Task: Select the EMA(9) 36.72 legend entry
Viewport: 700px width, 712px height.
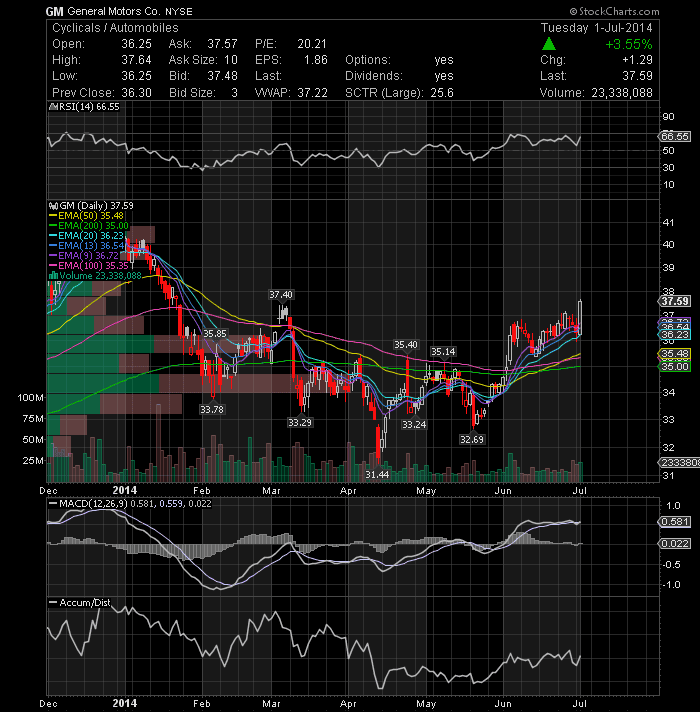Action: tap(84, 256)
